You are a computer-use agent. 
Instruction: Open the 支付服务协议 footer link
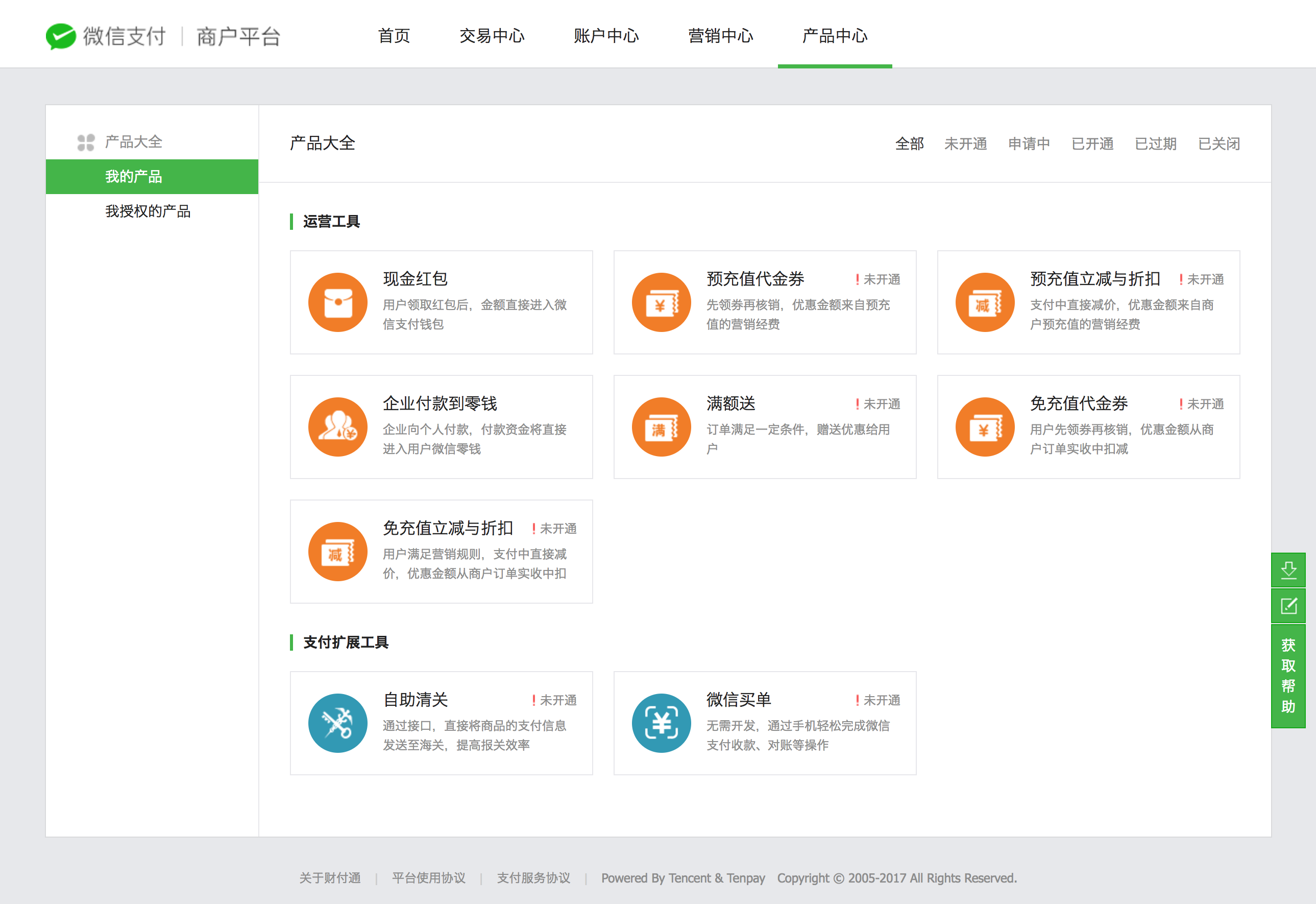point(533,878)
